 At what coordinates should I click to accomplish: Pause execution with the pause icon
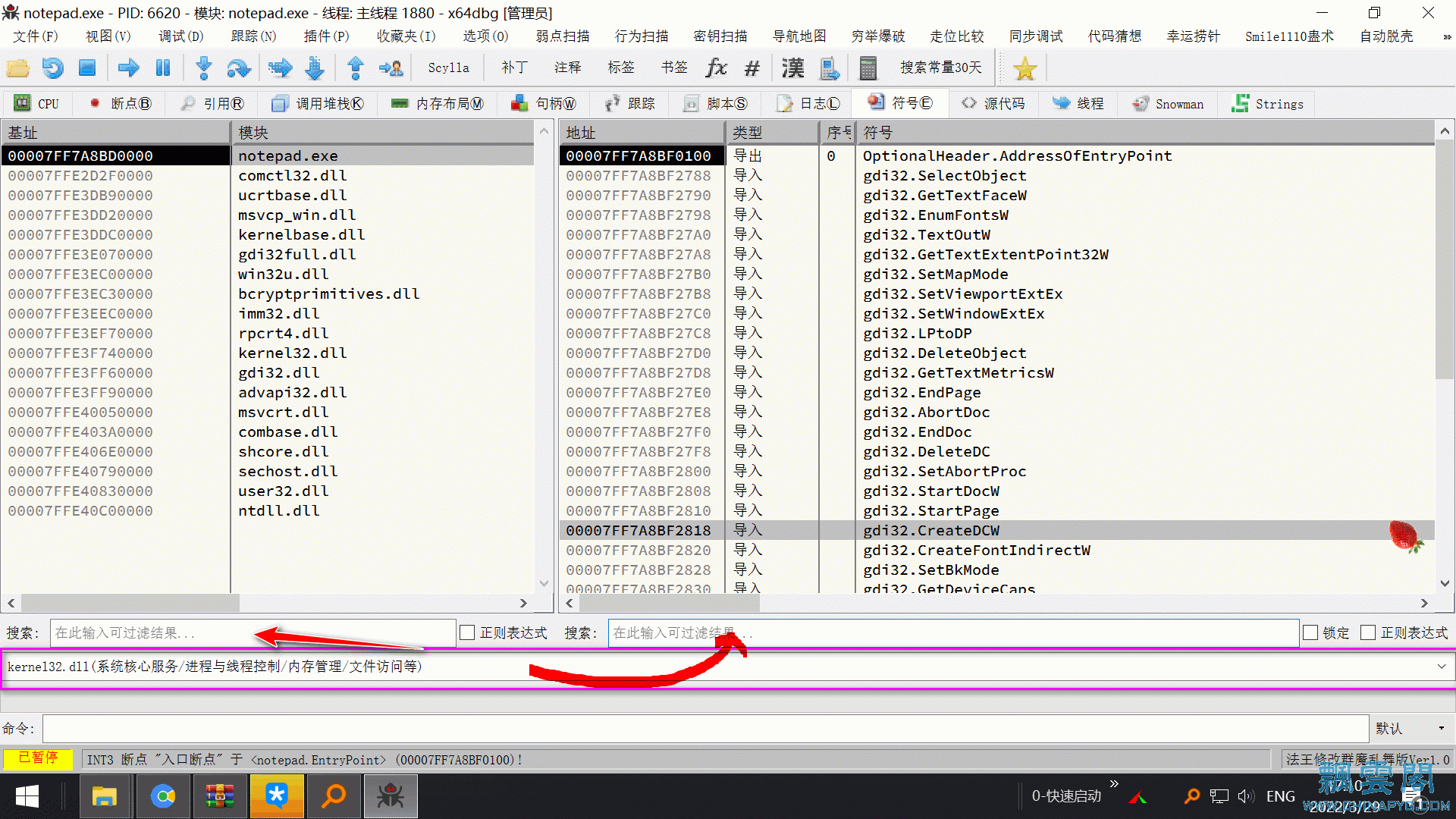pos(162,68)
